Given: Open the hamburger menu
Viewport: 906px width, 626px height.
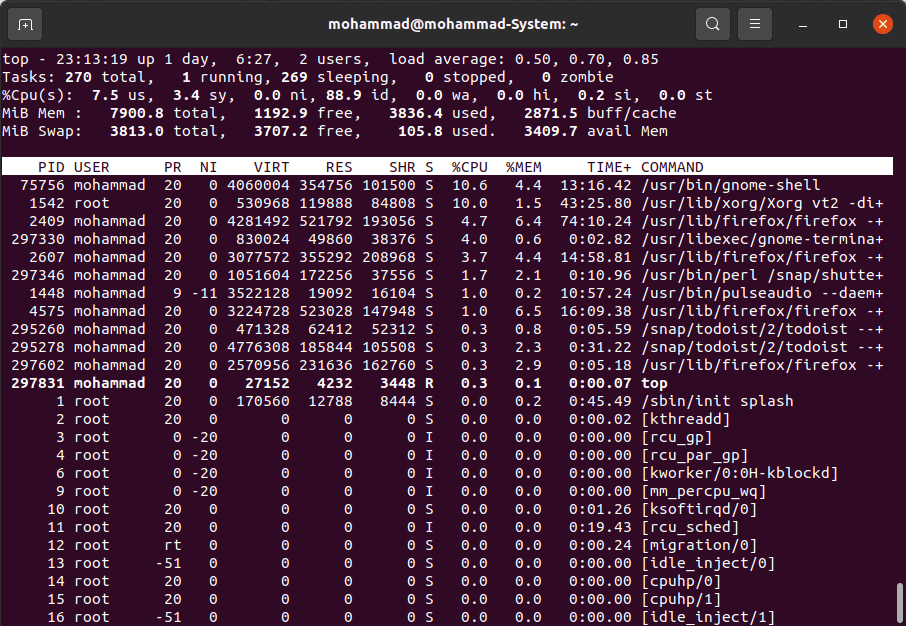Looking at the screenshot, I should pos(755,23).
